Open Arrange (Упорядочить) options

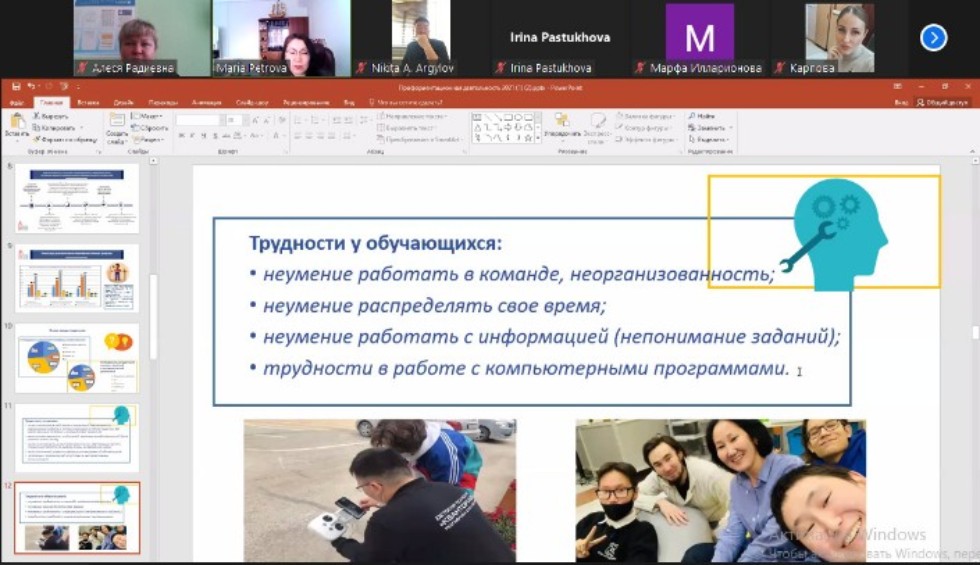coord(562,126)
